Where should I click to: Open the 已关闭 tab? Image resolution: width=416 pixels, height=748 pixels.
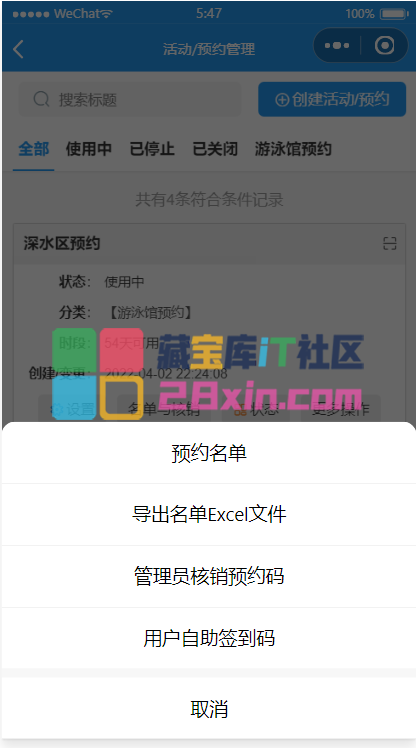point(215,149)
